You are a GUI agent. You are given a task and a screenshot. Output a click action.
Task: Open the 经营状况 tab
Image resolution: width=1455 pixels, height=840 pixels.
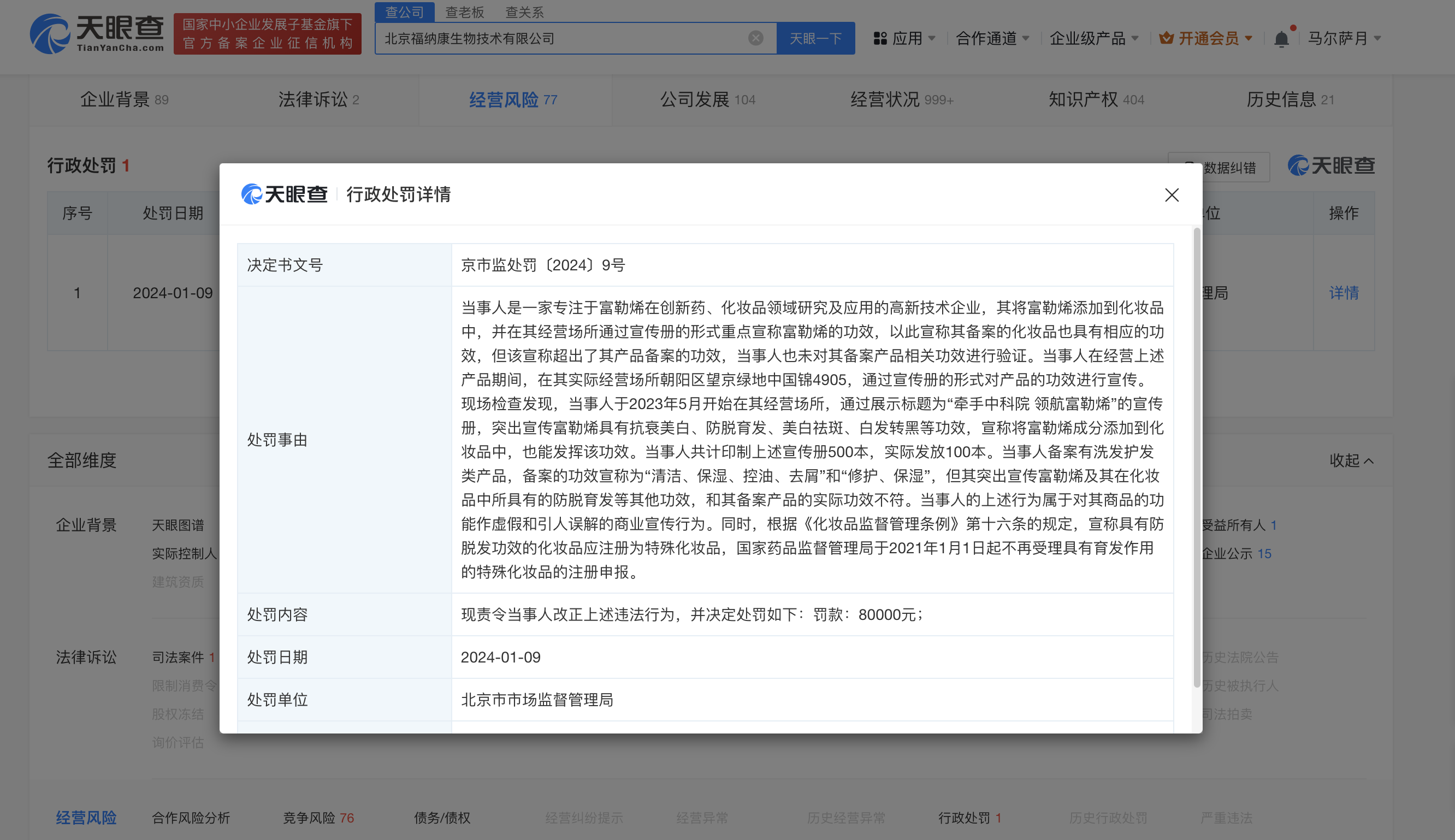tap(902, 100)
